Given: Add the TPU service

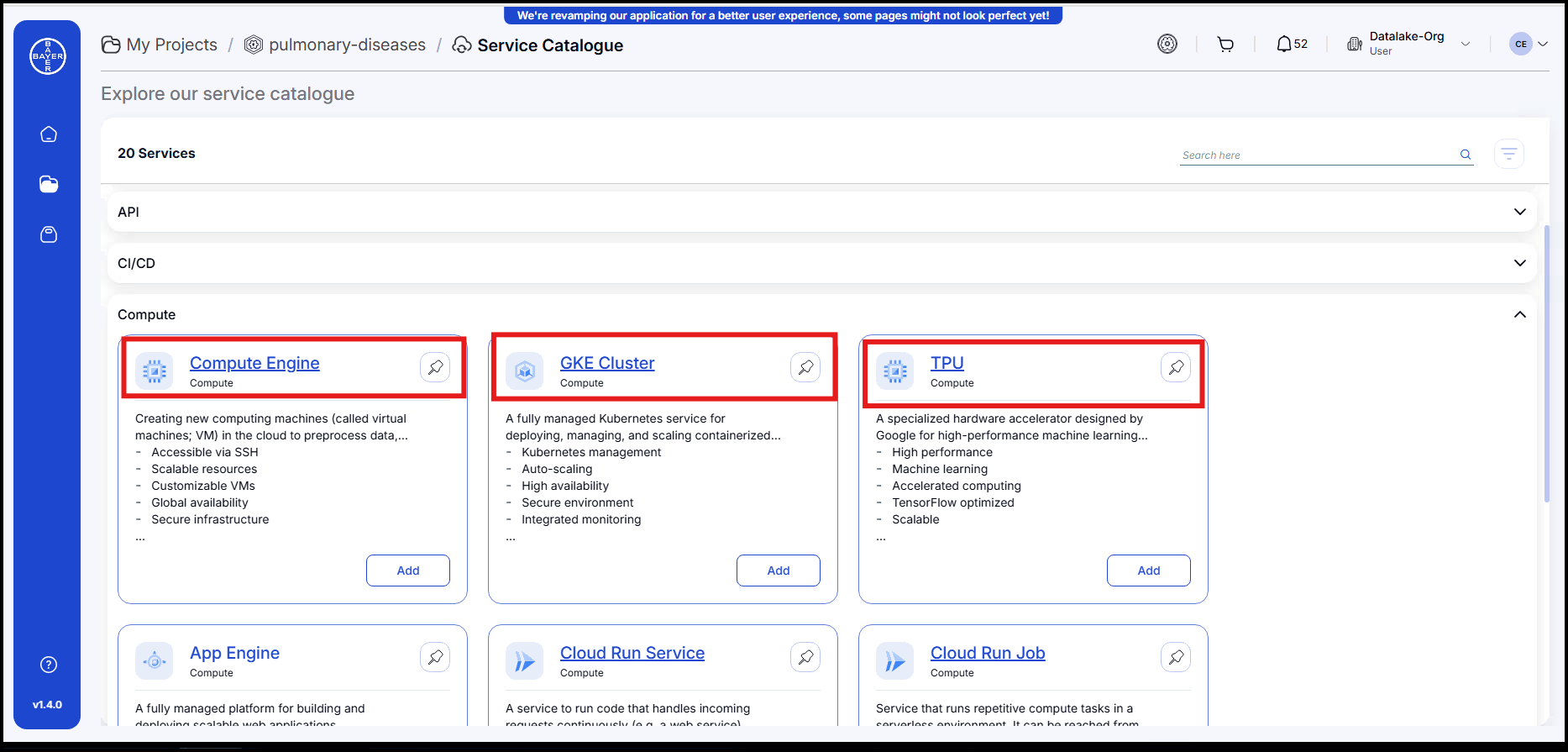Looking at the screenshot, I should (x=1149, y=571).
